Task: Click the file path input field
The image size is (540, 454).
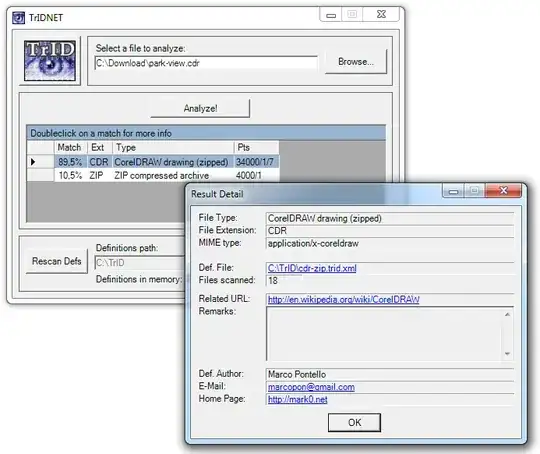Action: pos(206,63)
